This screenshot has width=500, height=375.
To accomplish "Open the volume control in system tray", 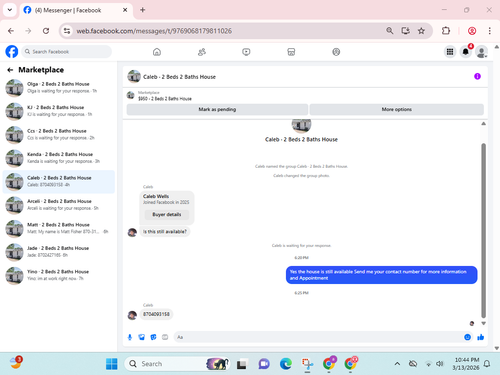I will (x=440, y=364).
